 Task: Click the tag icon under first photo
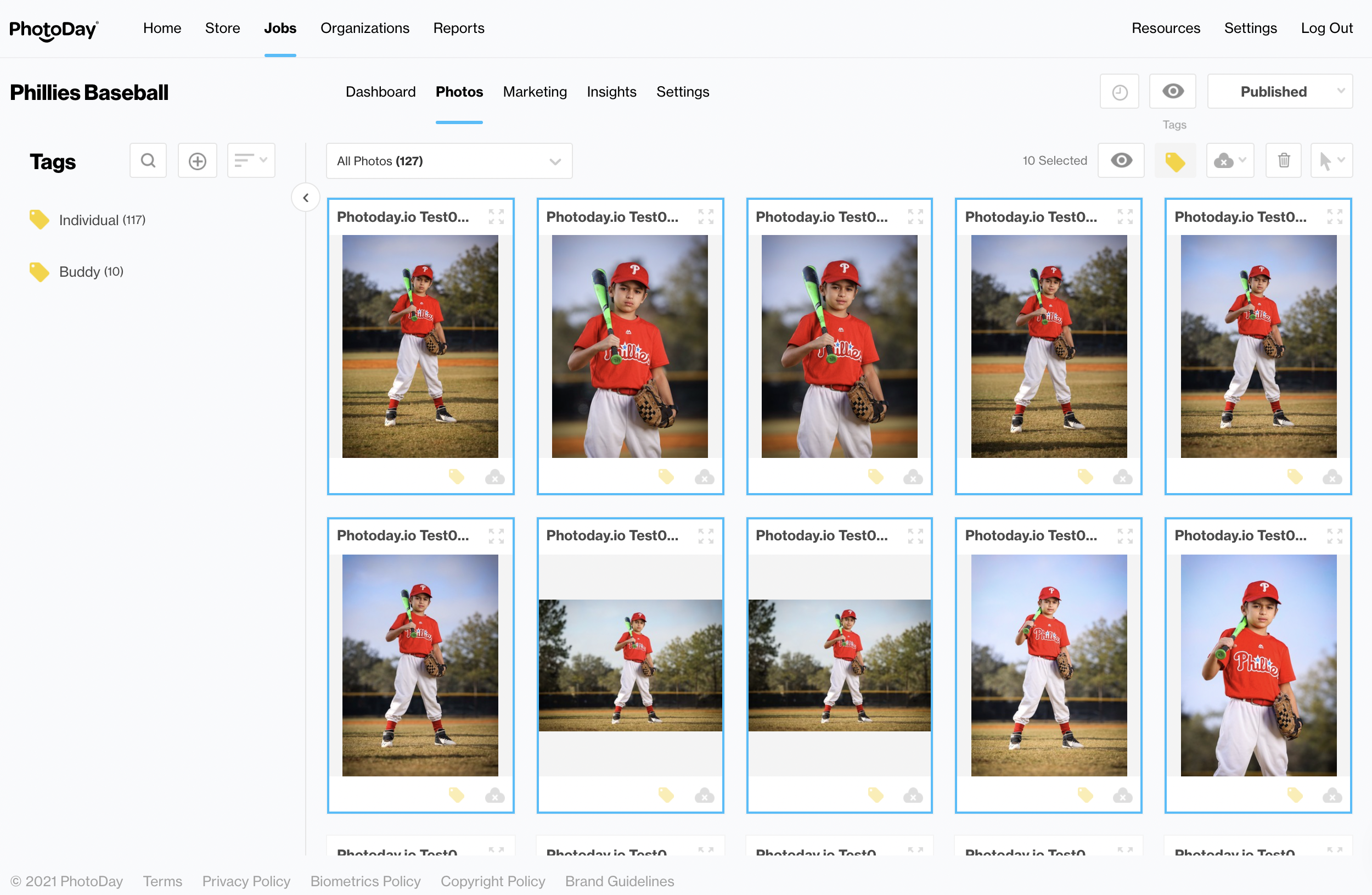point(456,477)
